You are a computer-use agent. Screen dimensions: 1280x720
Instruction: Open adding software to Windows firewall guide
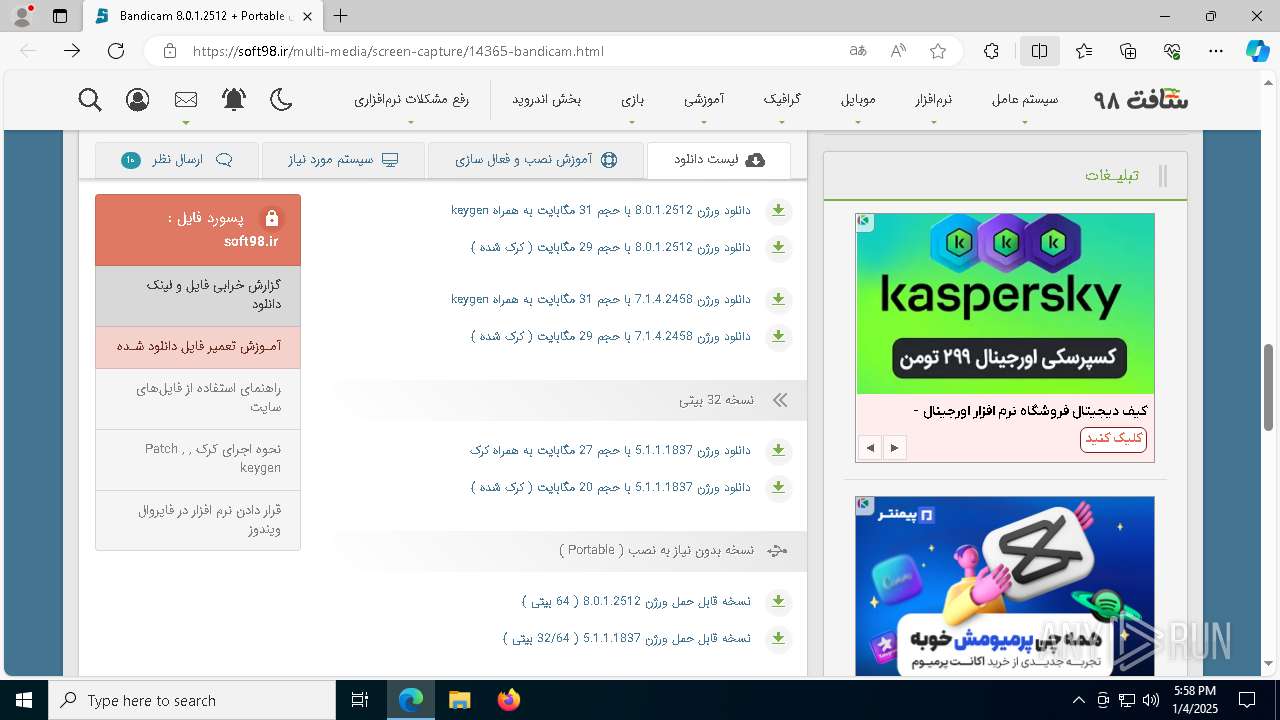point(198,520)
